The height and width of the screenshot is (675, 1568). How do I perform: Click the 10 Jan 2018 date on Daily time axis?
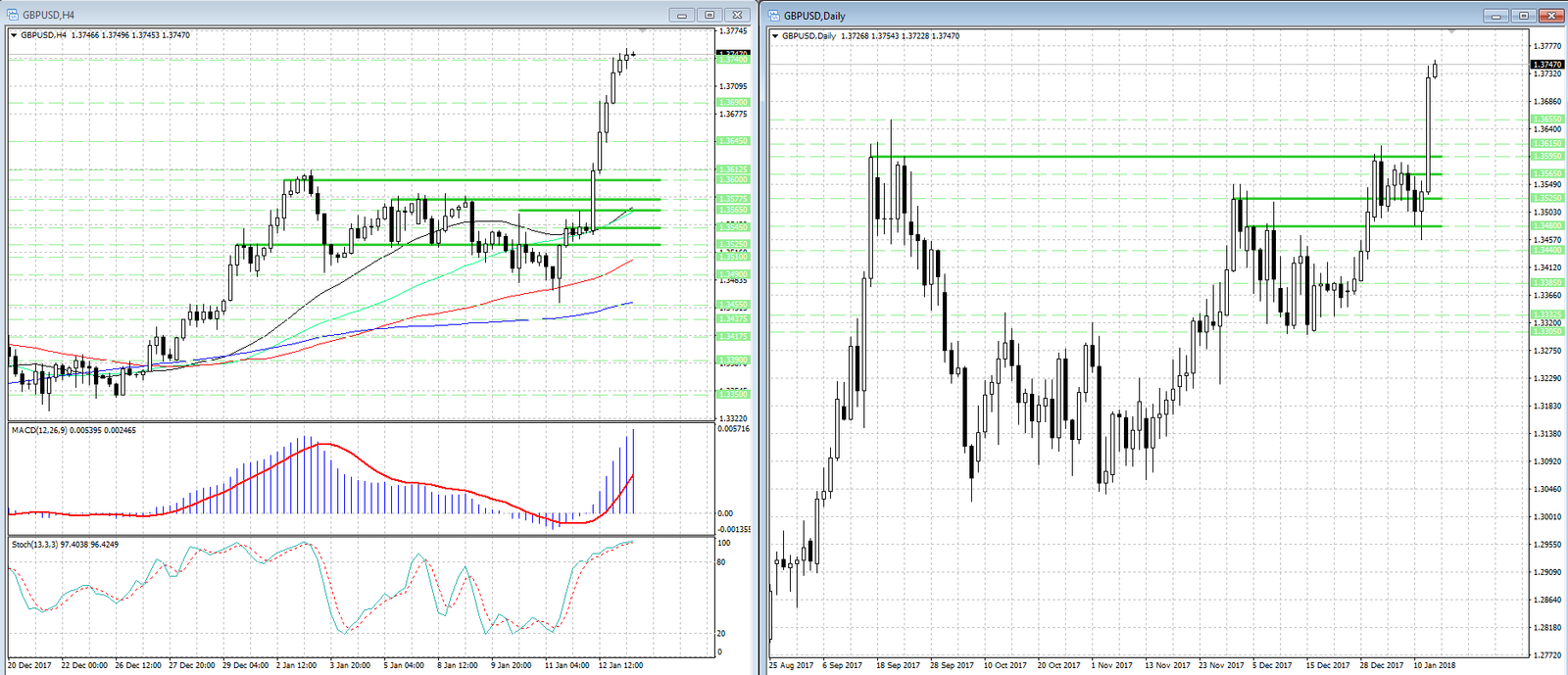pyautogui.click(x=1434, y=665)
